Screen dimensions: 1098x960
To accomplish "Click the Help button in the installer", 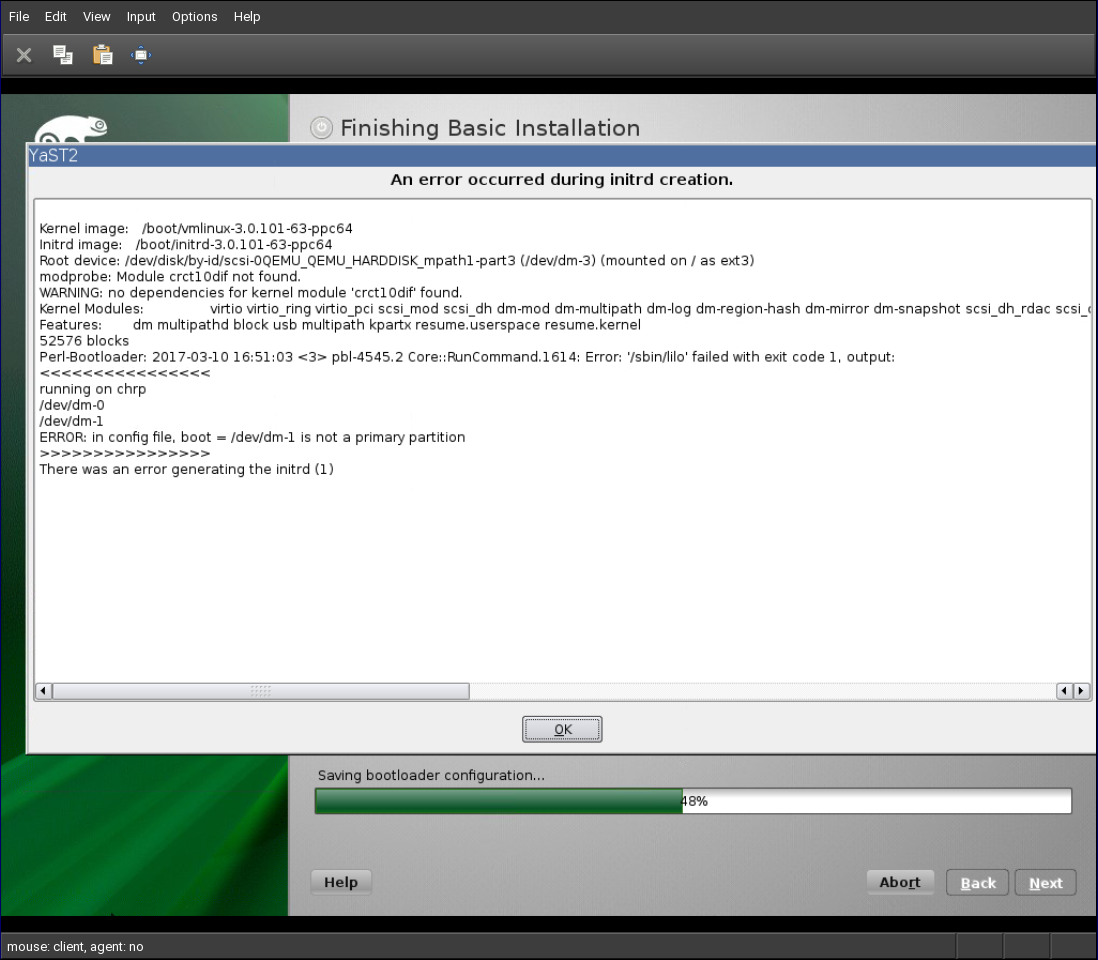I will 341,882.
